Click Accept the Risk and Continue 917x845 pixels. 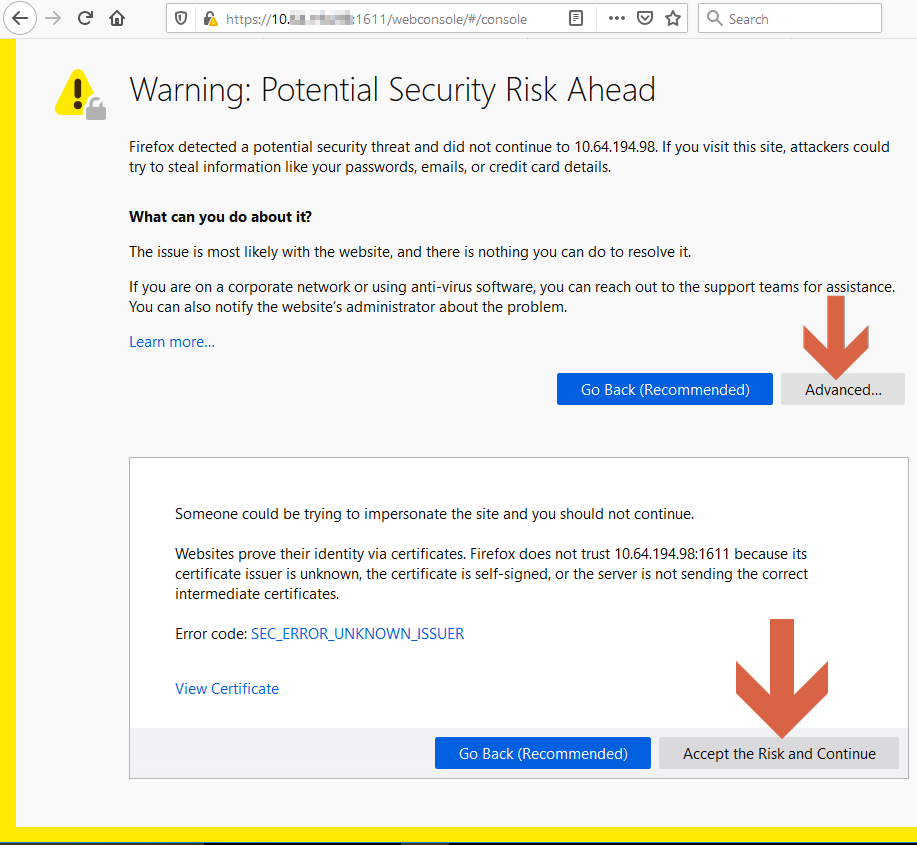pyautogui.click(x=778, y=753)
